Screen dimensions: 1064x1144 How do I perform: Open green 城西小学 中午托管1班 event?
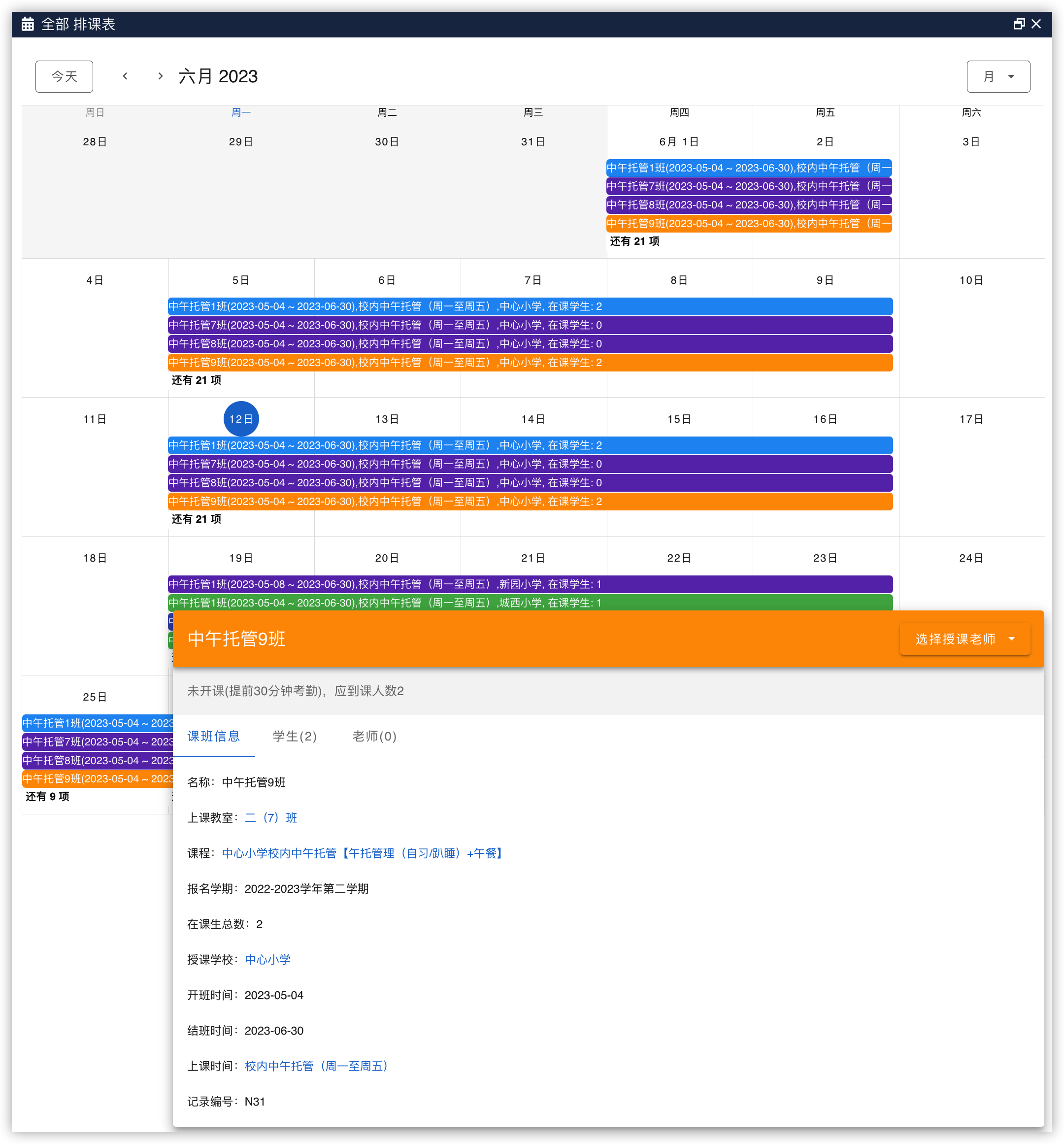(530, 603)
